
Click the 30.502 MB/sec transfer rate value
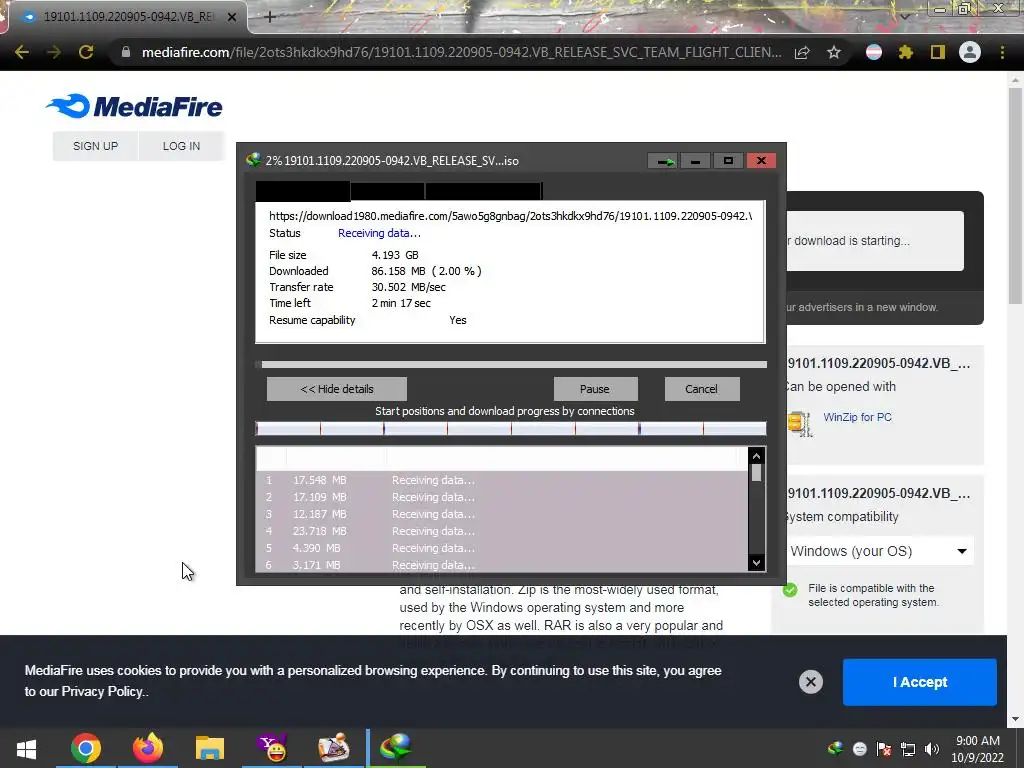[409, 287]
